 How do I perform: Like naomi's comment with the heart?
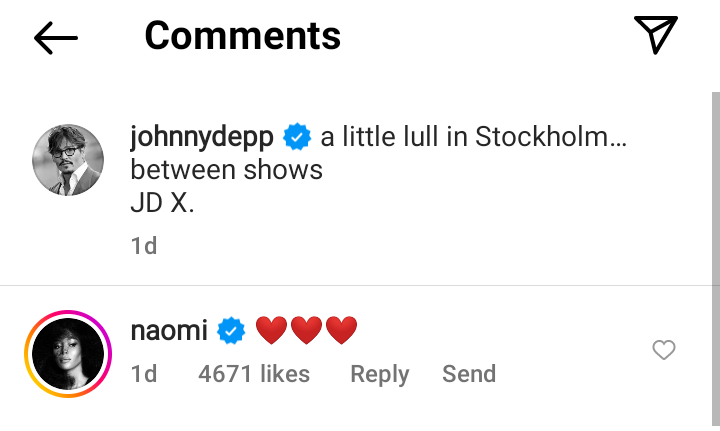coord(663,350)
